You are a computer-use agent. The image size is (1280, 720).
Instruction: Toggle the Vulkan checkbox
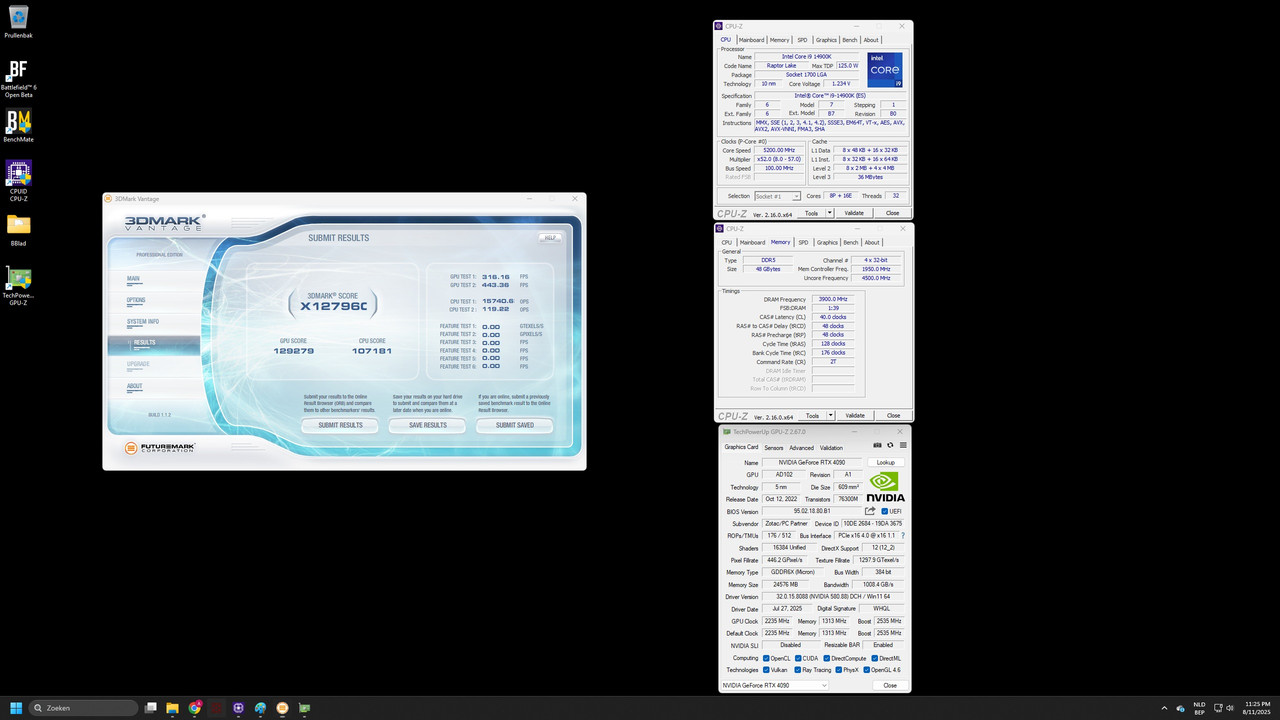(767, 670)
